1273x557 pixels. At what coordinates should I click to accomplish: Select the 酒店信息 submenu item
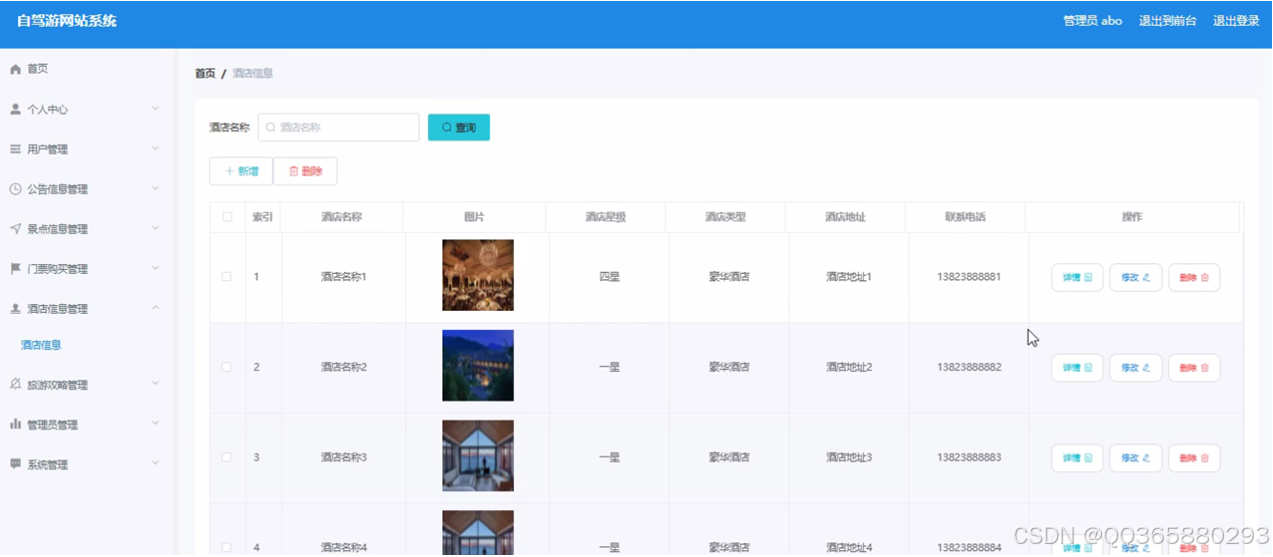coord(41,345)
